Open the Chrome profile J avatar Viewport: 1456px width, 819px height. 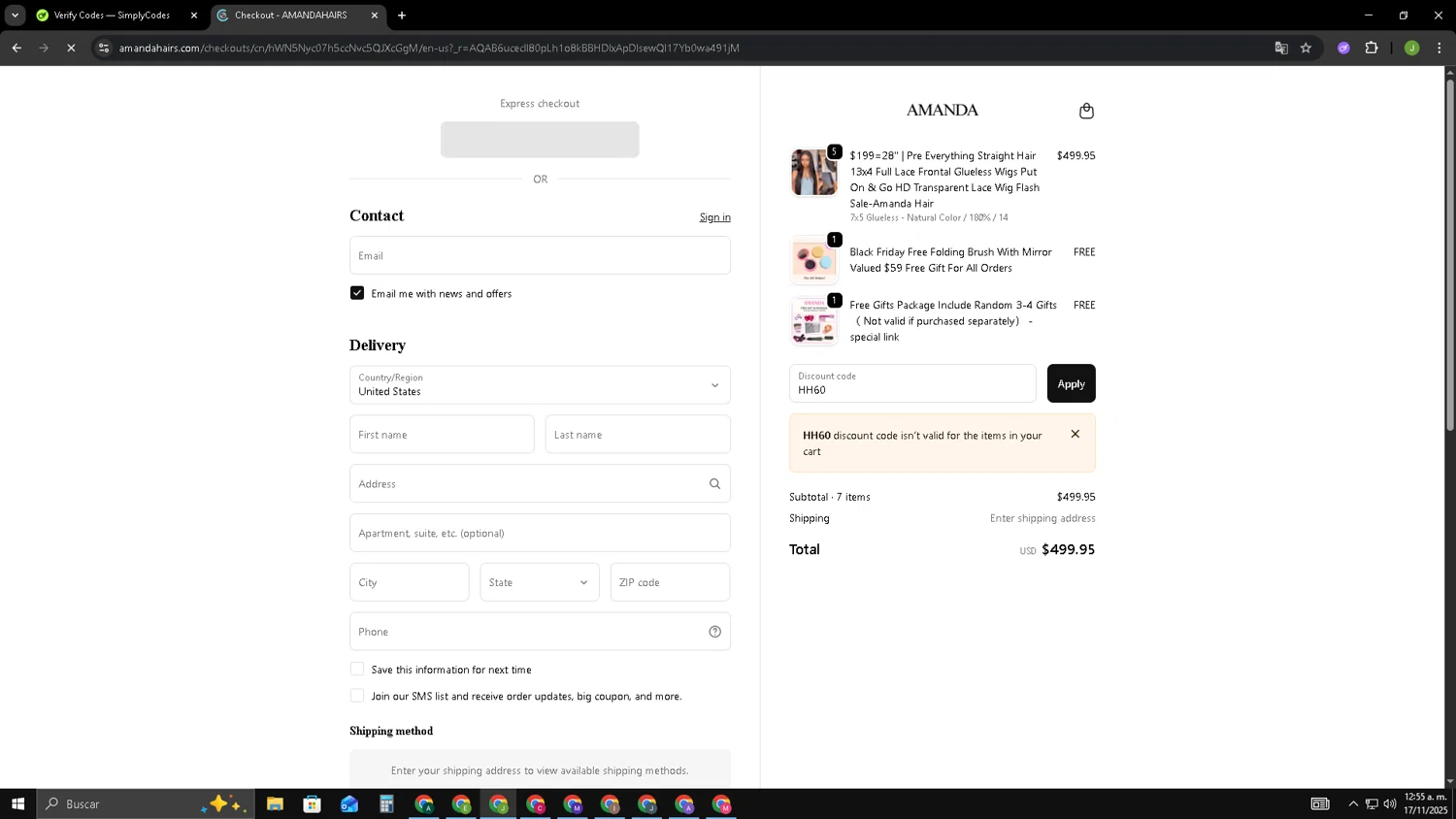1411,48
